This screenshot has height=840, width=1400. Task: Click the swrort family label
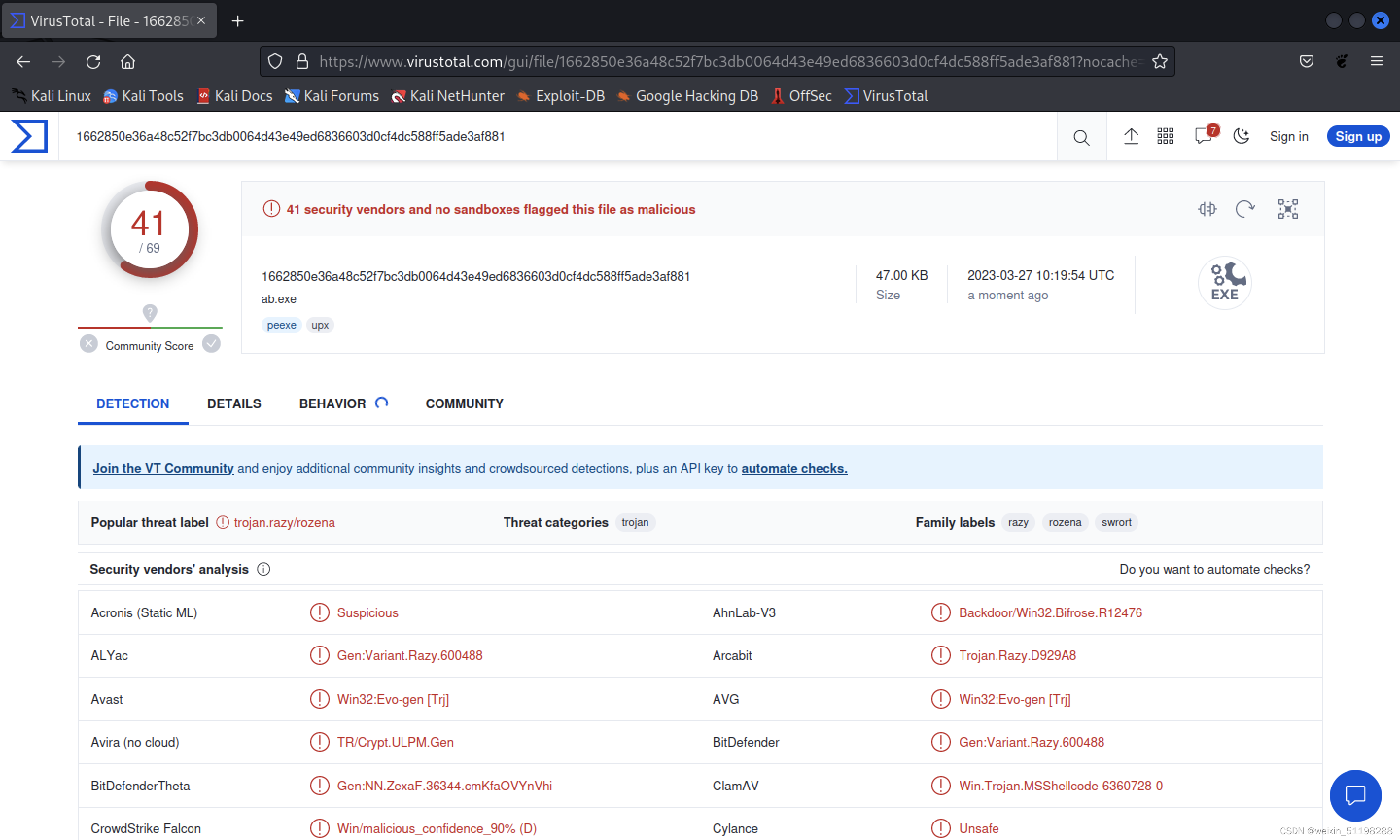(x=1116, y=522)
